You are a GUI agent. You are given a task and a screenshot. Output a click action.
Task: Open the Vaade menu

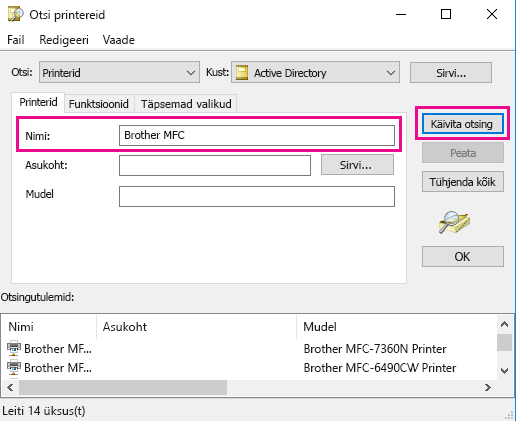pyautogui.click(x=119, y=40)
